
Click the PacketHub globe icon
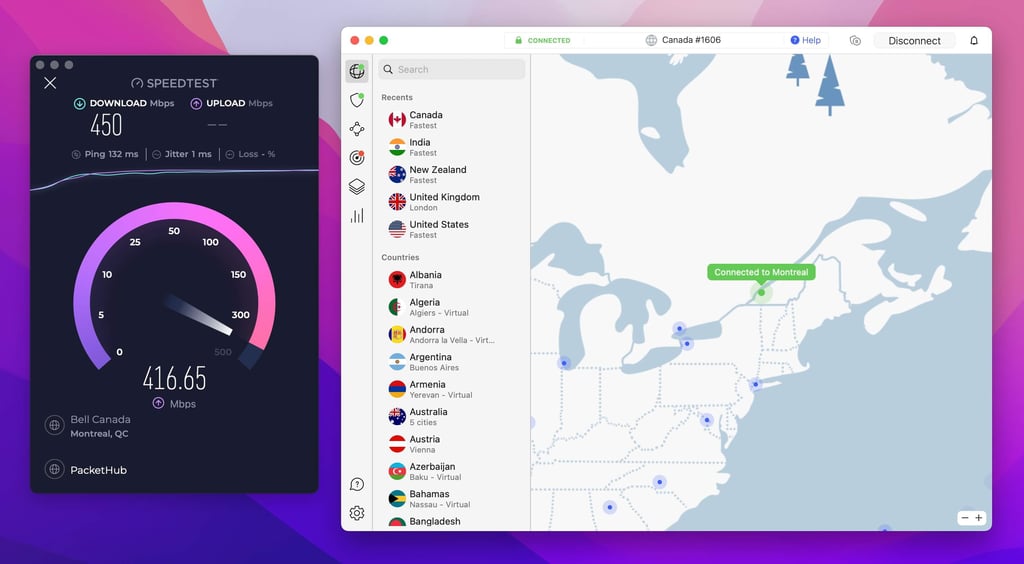pos(54,469)
